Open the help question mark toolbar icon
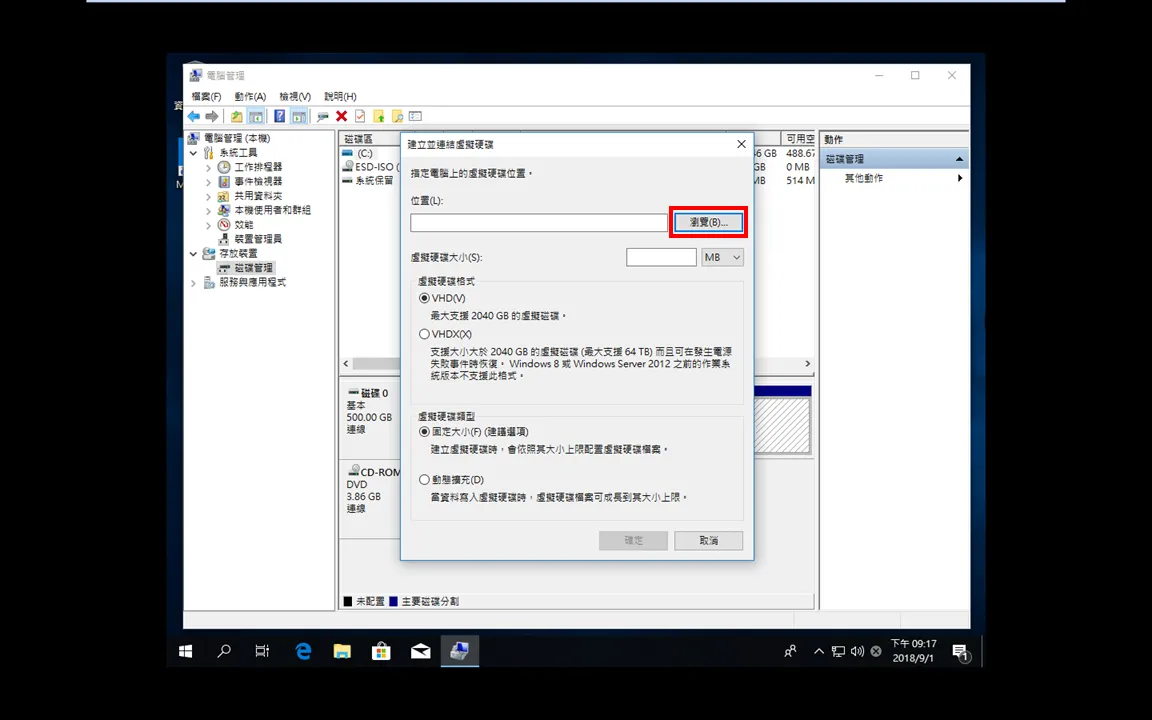This screenshot has height=720, width=1152. (279, 116)
